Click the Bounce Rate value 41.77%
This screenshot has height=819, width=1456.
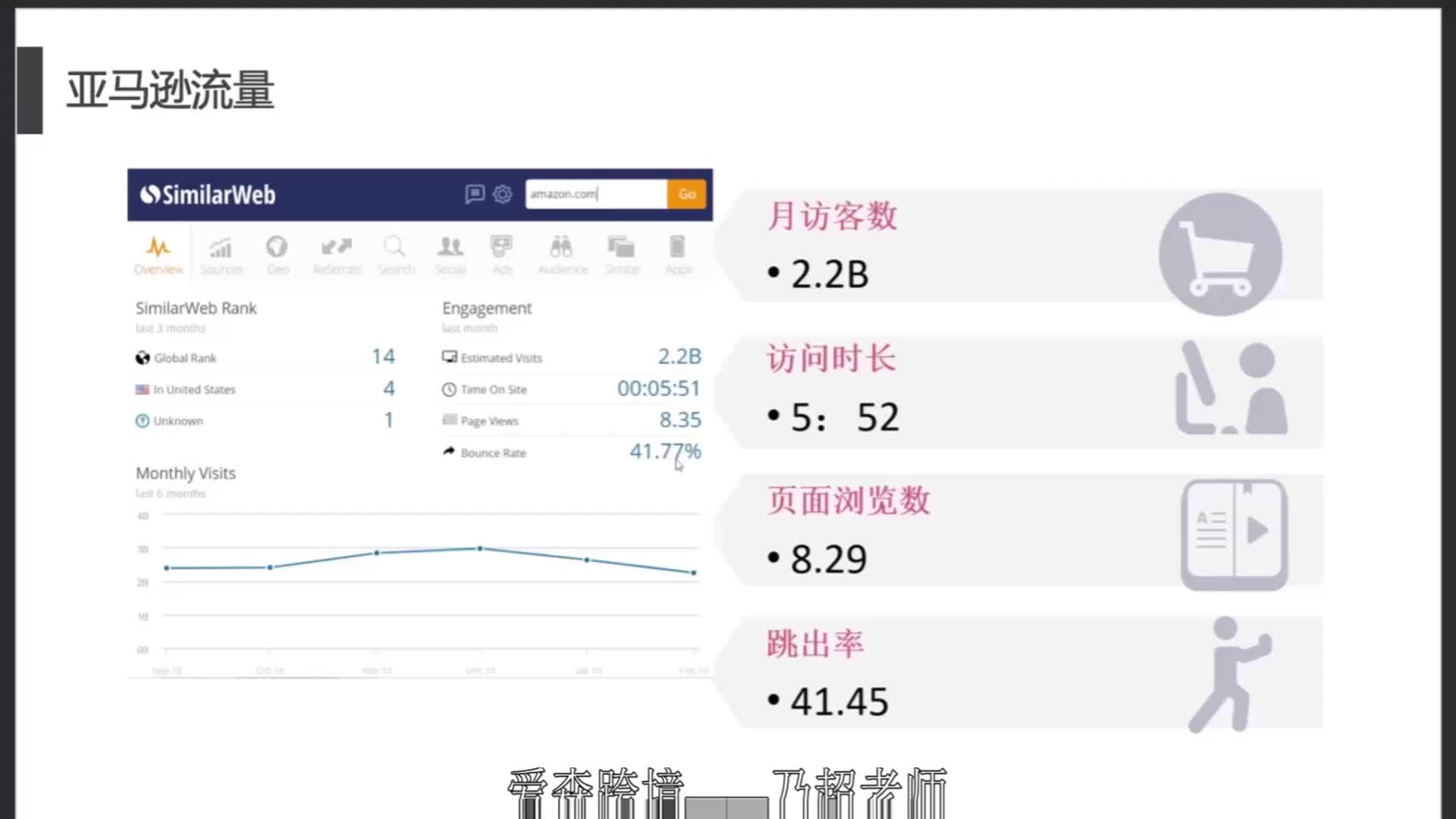pos(665,451)
